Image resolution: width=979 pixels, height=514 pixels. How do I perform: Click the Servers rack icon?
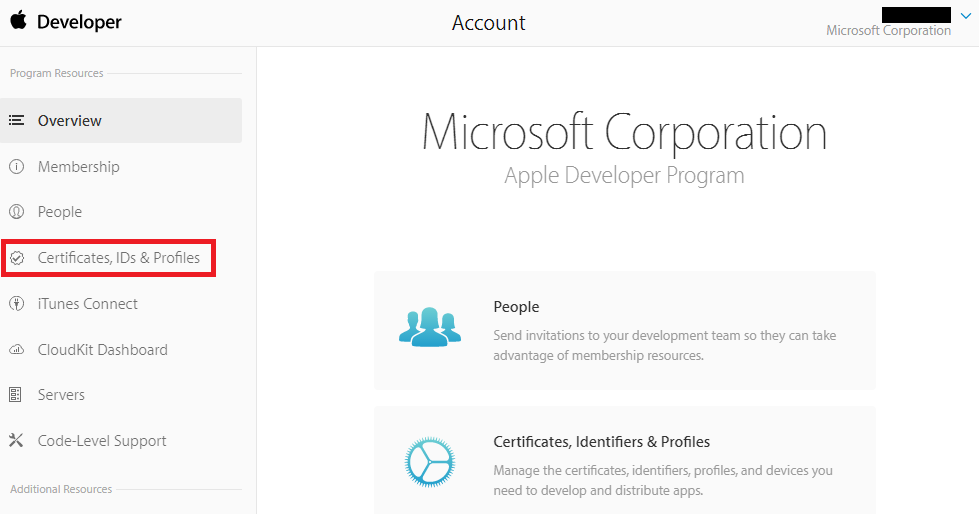(x=16, y=395)
